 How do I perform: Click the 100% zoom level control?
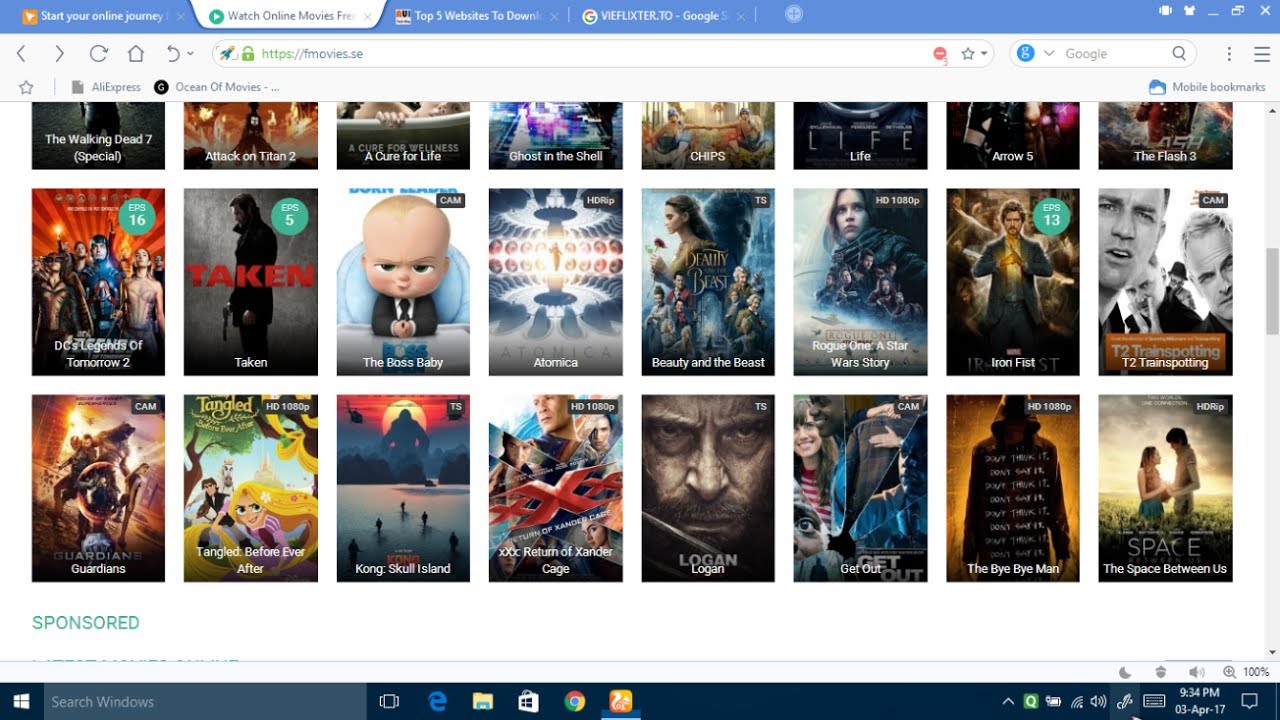1247,672
